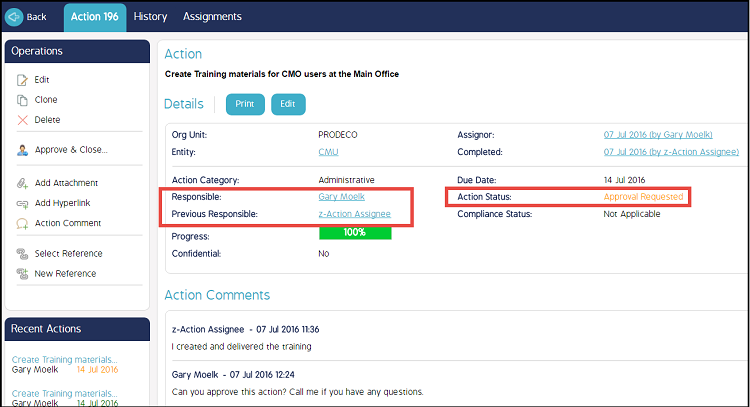Viewport: 750px width, 407px height.
Task: Click the Confidential value No
Action: click(x=324, y=254)
